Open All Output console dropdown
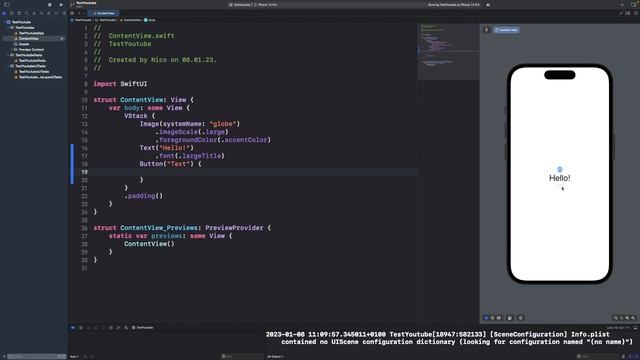This screenshot has width=640, height=360. pos(276,356)
